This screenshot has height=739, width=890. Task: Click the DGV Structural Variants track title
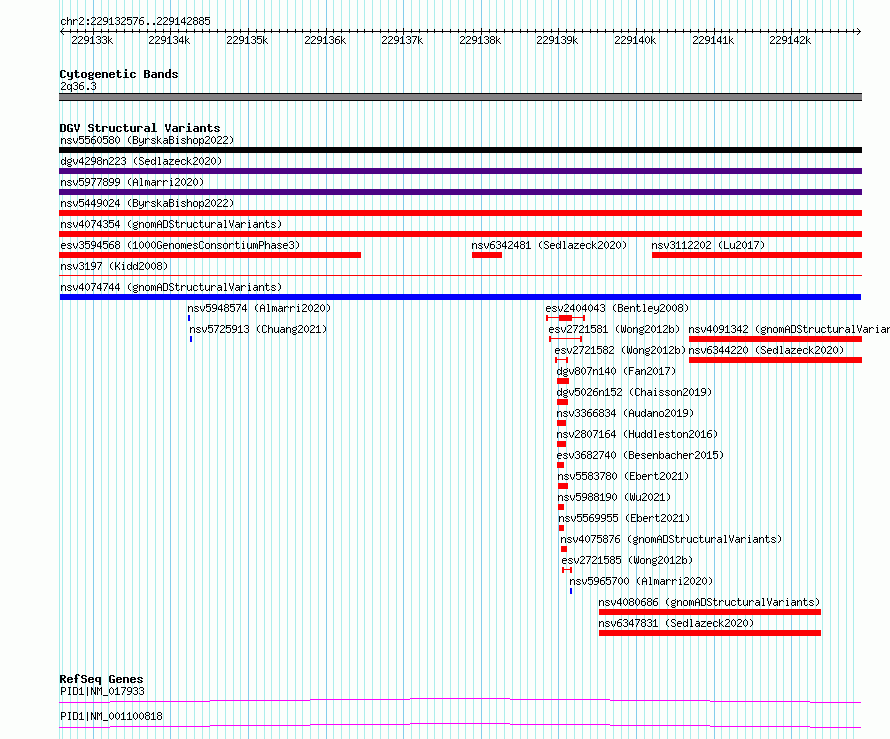(x=140, y=128)
